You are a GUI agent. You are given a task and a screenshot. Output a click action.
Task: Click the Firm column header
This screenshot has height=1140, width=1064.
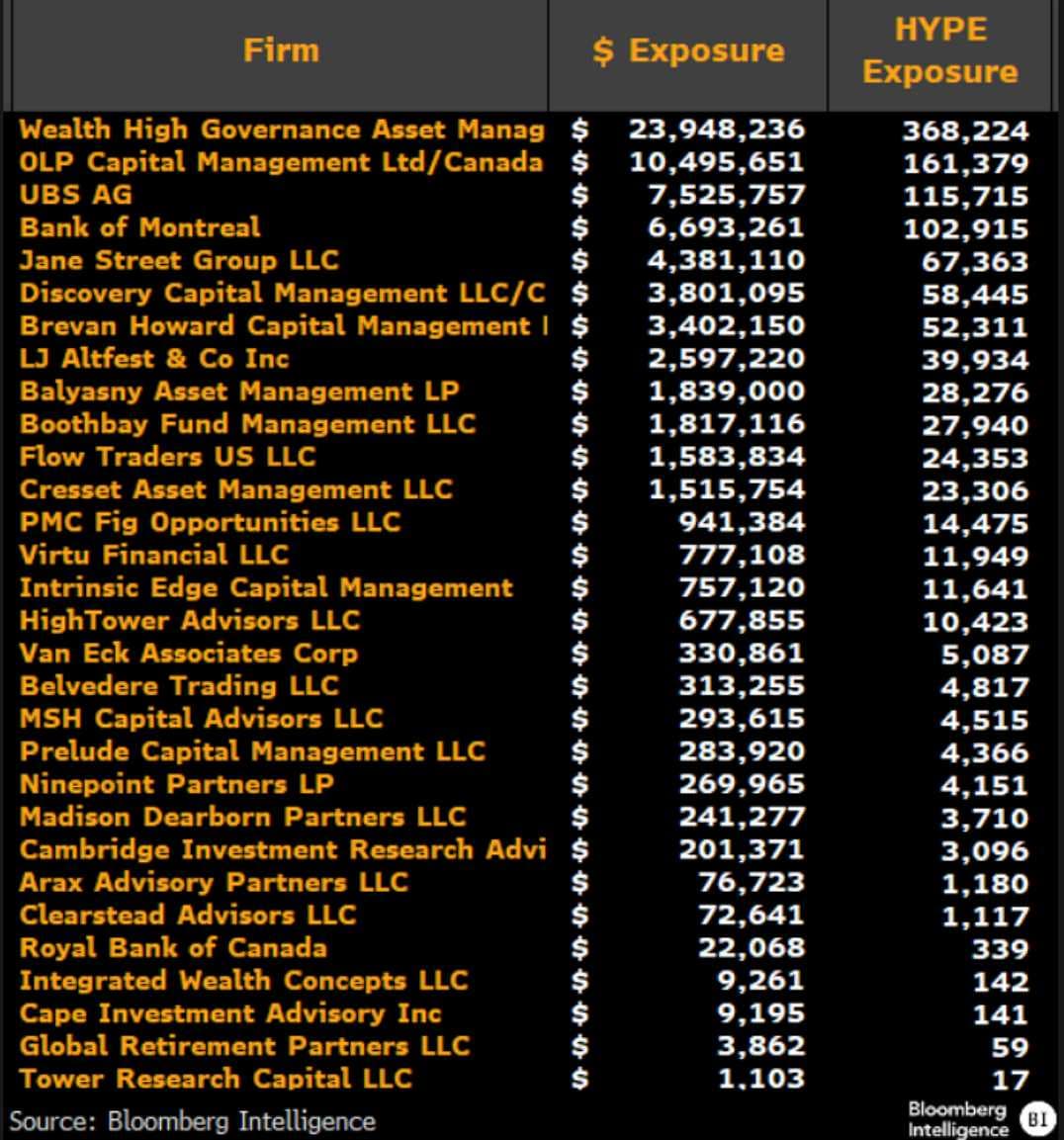coord(281,50)
